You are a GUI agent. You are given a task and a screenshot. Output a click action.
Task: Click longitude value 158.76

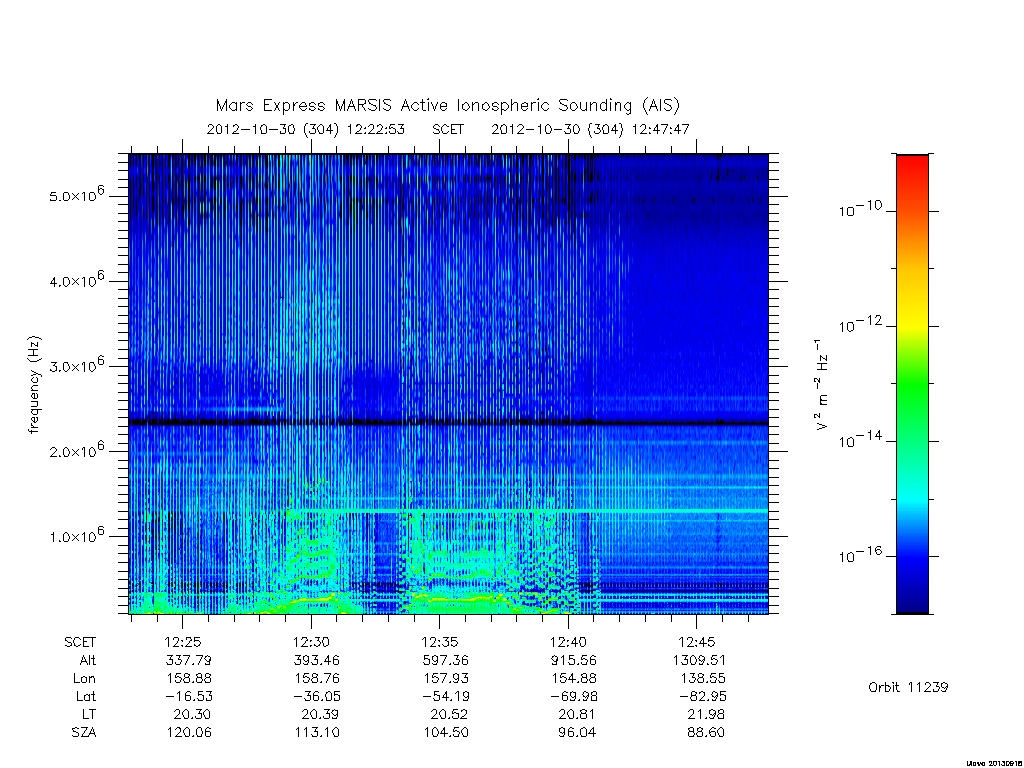click(317, 679)
